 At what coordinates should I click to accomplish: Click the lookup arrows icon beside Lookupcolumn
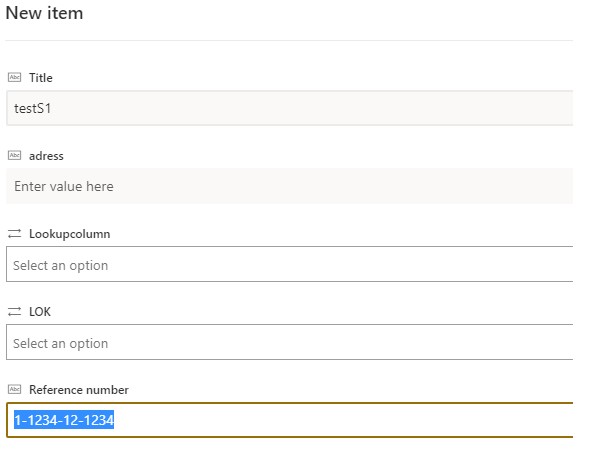pyautogui.click(x=14, y=234)
